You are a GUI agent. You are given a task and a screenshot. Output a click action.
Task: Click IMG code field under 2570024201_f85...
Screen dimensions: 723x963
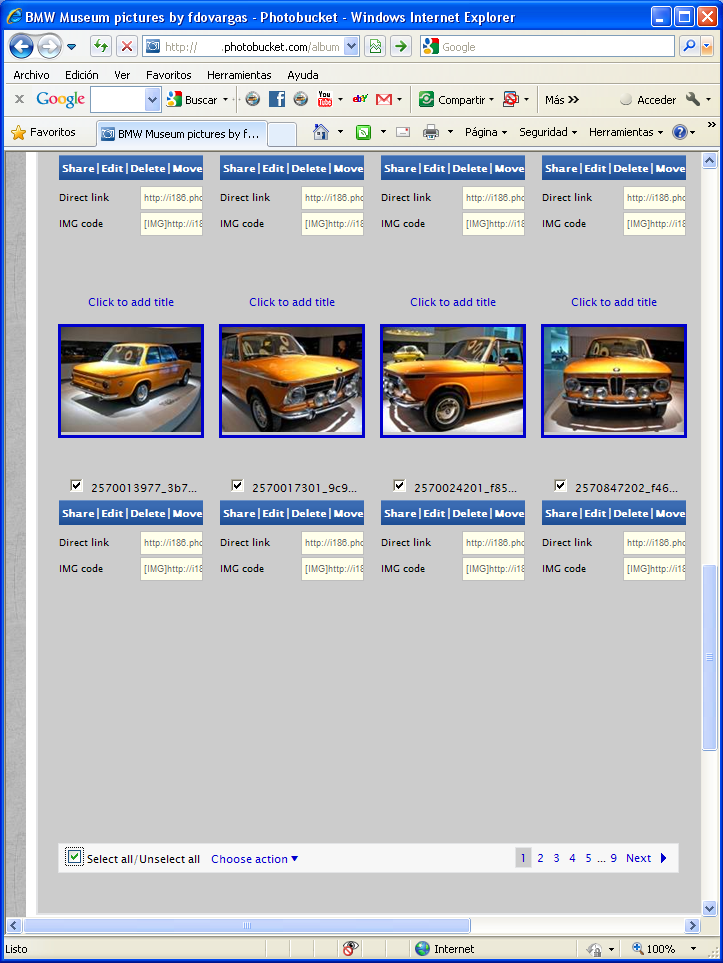[493, 569]
